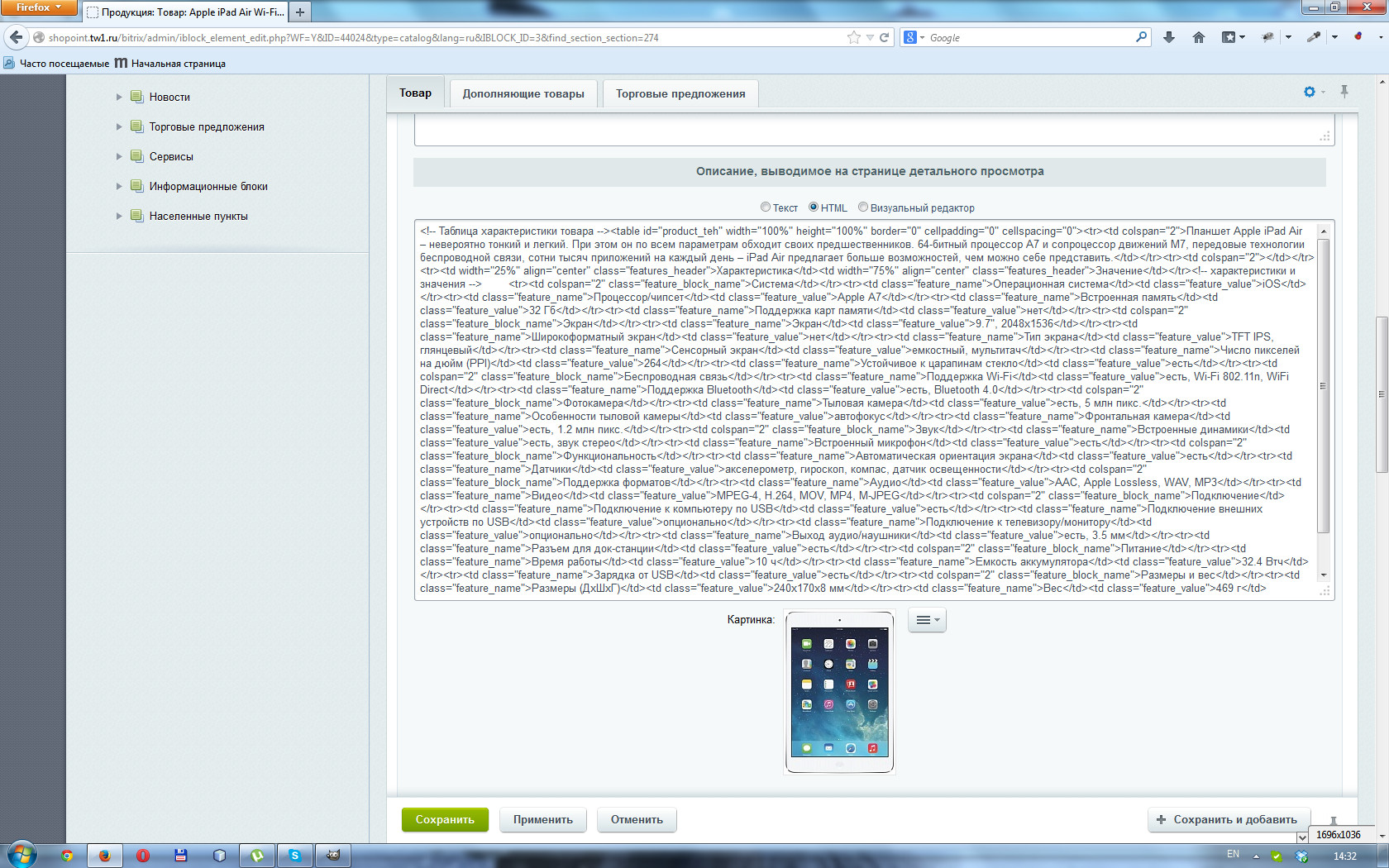Select Населенные пункты in the tree
Viewport: 1389px width, 868px height.
click(x=198, y=216)
